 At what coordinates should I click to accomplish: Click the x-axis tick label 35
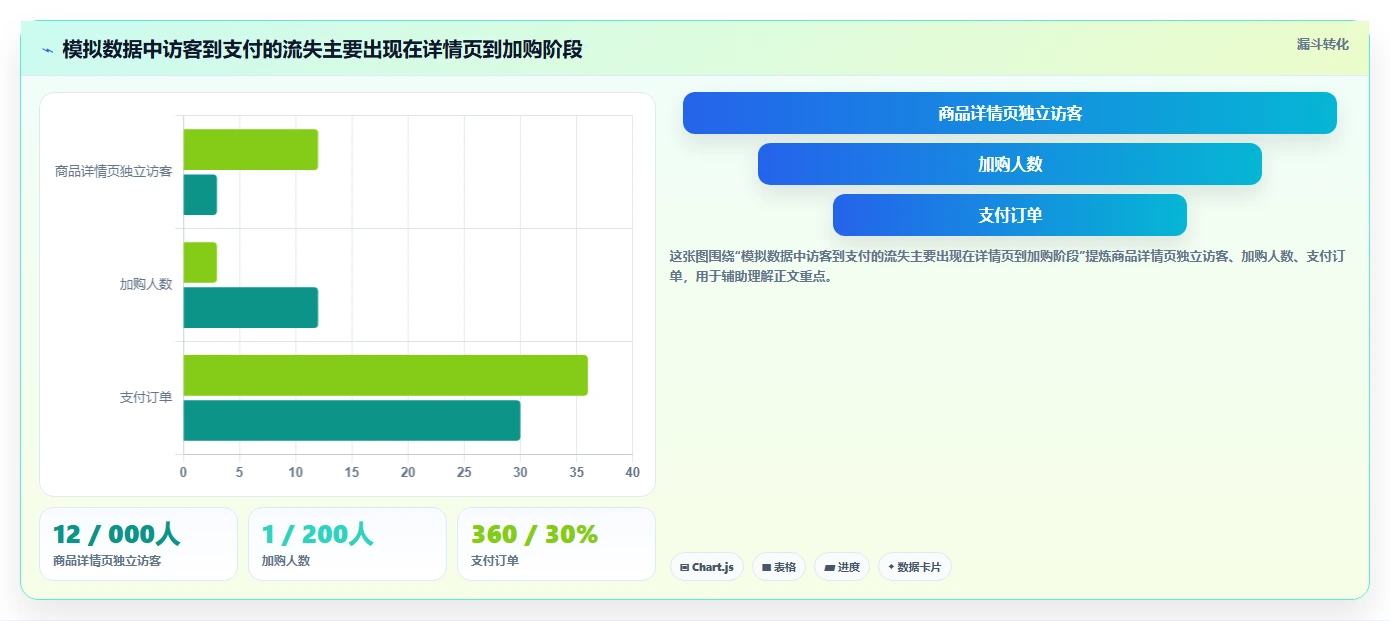tap(576, 472)
